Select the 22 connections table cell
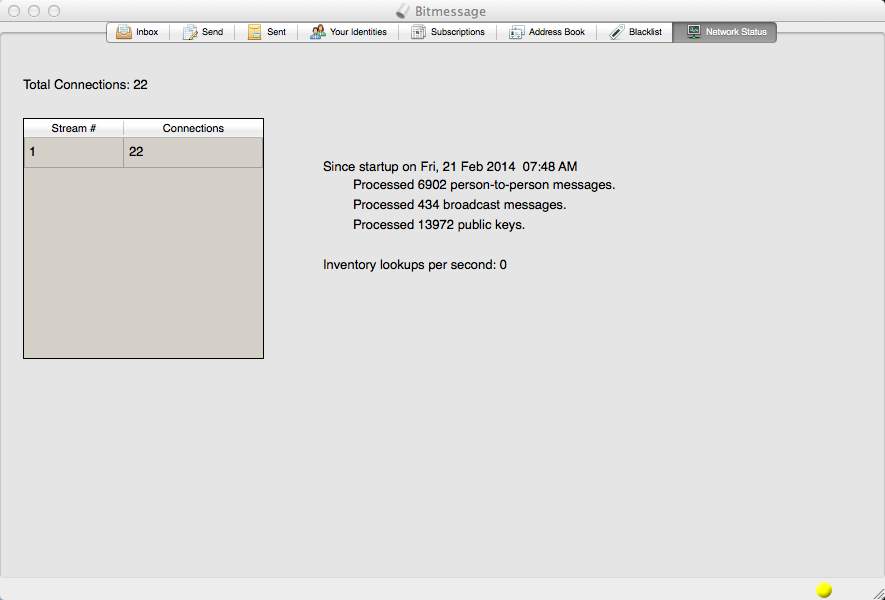 click(x=193, y=152)
